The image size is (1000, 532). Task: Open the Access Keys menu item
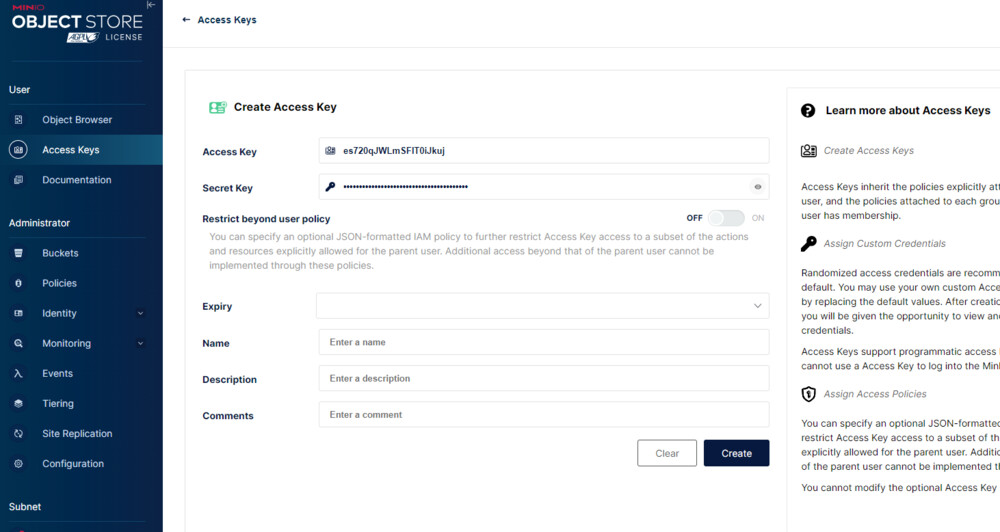point(70,150)
